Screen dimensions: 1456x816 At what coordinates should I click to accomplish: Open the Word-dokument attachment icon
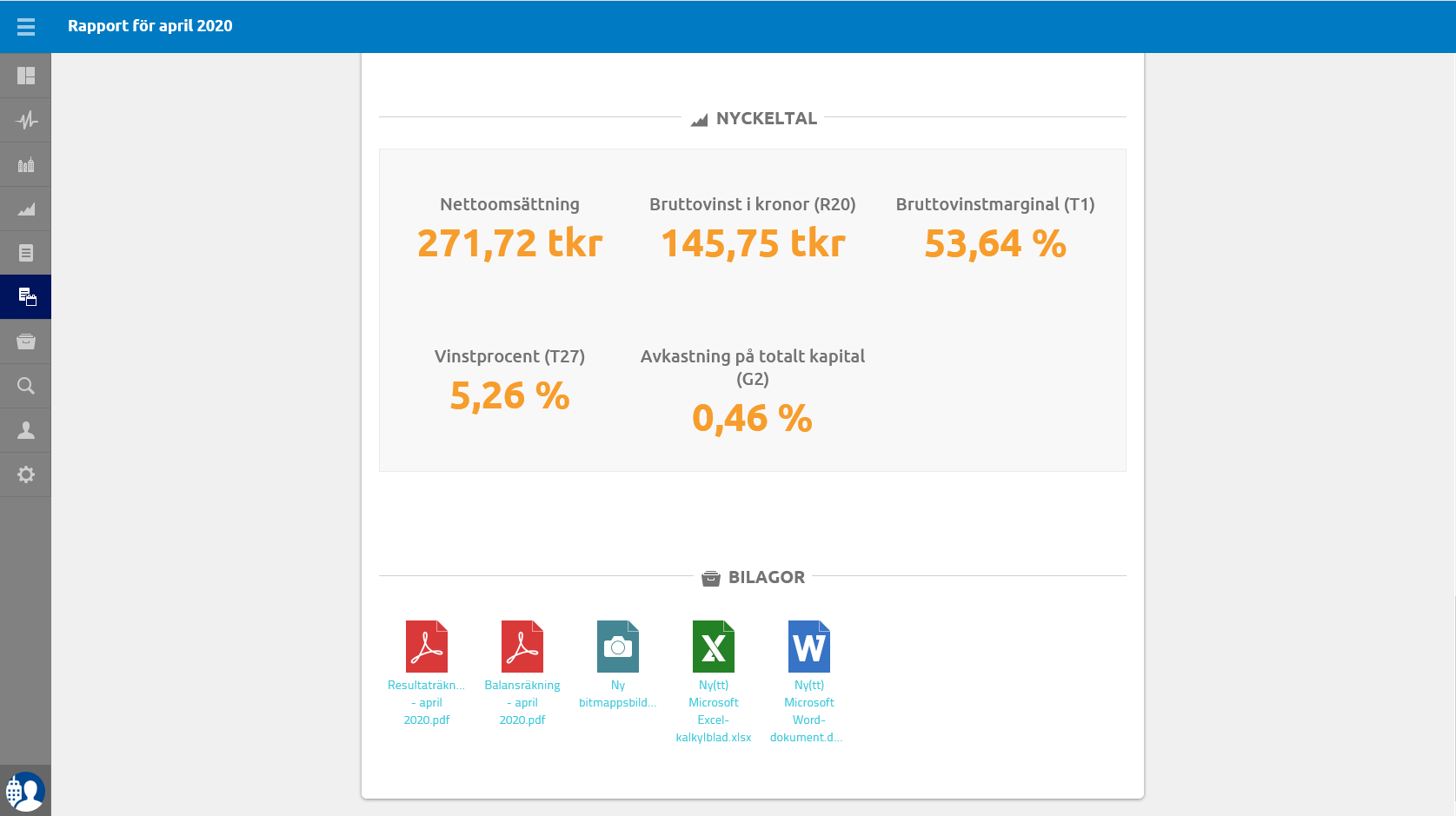click(x=809, y=647)
